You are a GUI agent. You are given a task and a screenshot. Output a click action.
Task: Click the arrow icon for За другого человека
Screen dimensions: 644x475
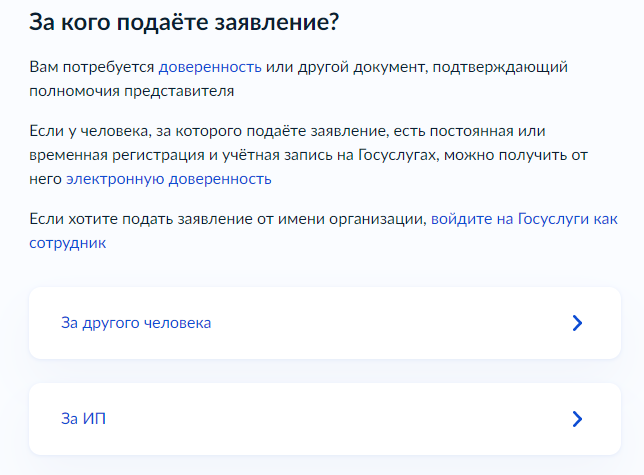tap(576, 323)
